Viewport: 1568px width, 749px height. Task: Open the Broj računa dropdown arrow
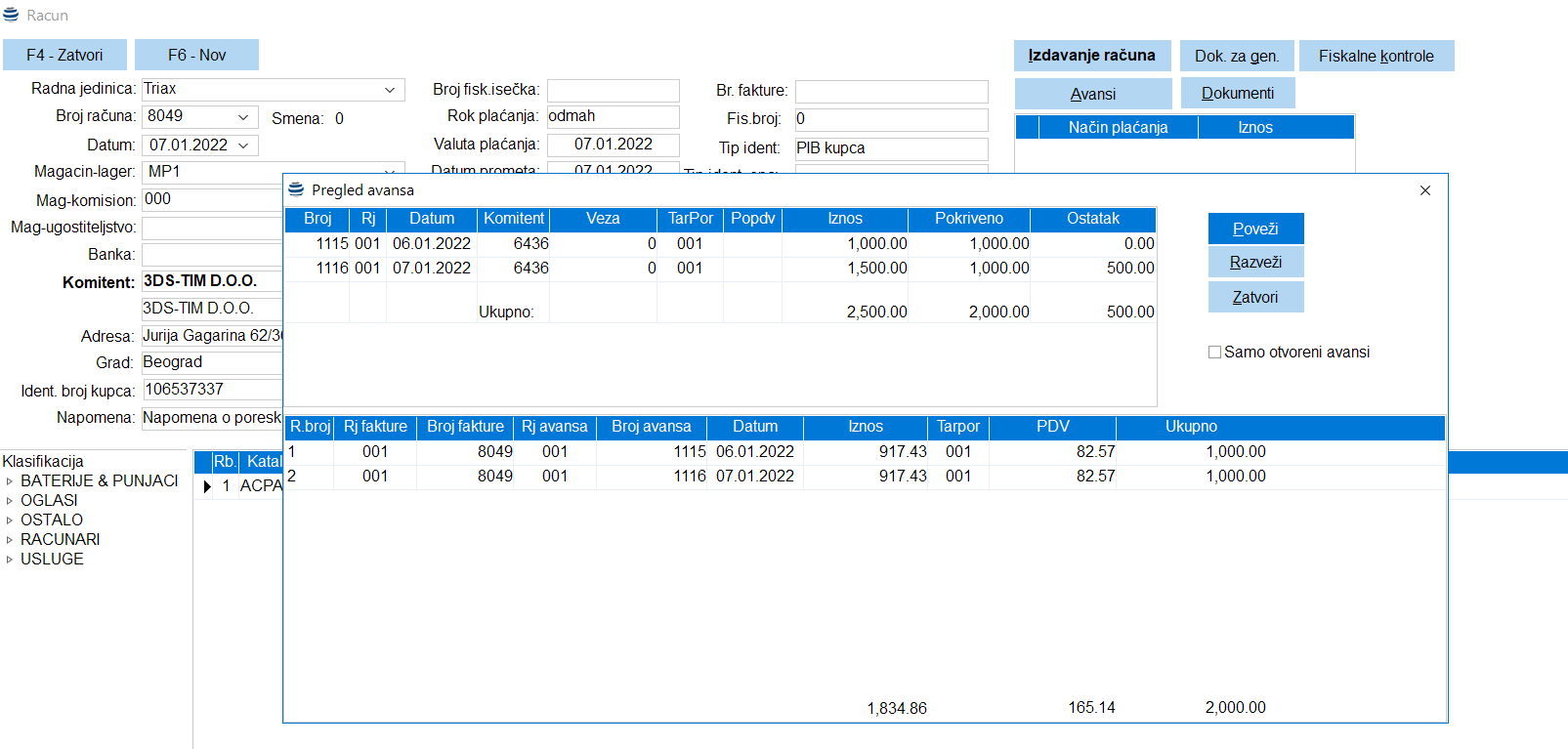click(x=243, y=117)
